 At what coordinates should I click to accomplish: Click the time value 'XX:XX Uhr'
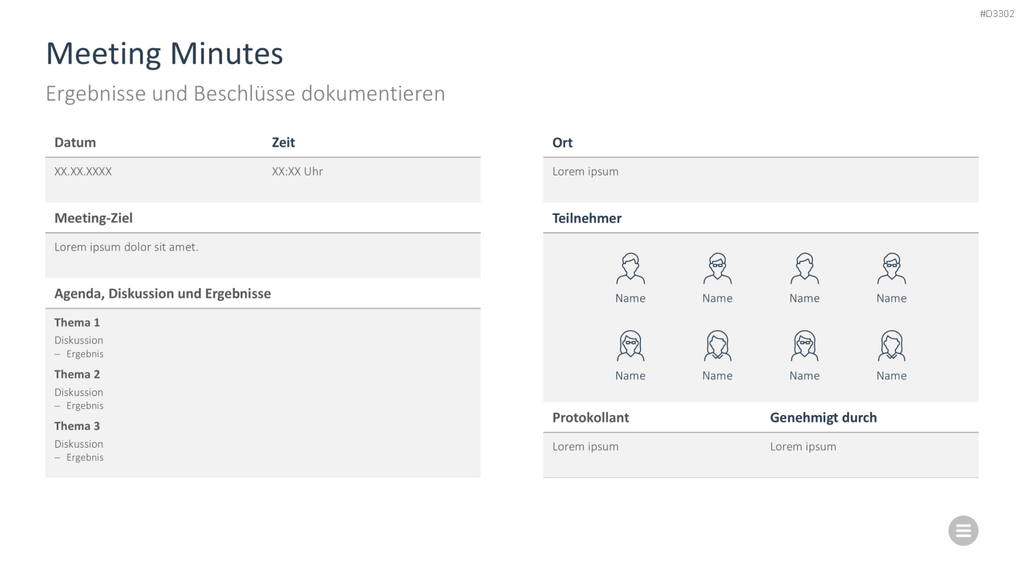point(297,171)
